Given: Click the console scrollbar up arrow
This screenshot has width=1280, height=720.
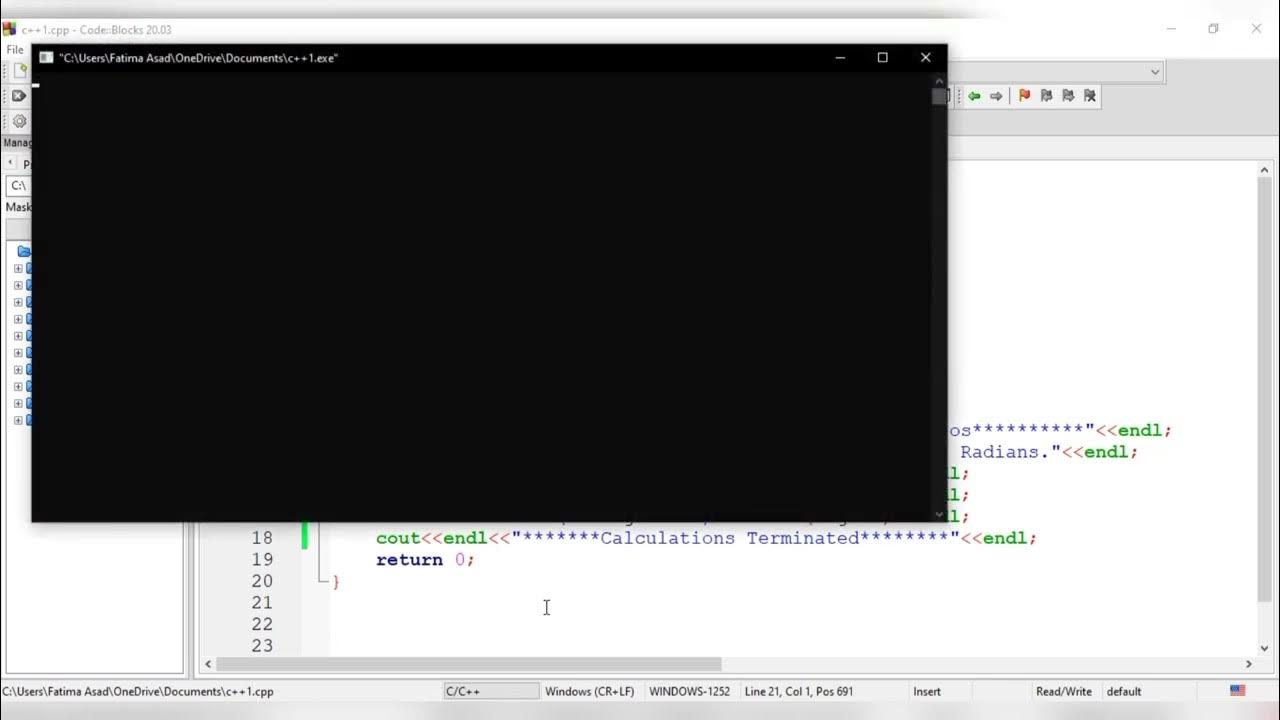Looking at the screenshot, I should [939, 80].
